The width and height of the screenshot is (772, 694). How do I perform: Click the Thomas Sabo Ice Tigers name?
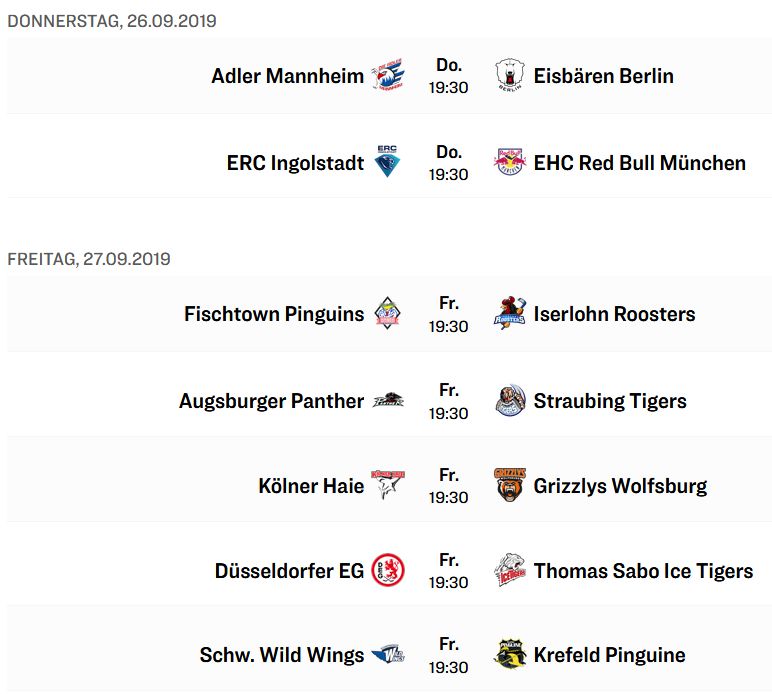pyautogui.click(x=643, y=571)
